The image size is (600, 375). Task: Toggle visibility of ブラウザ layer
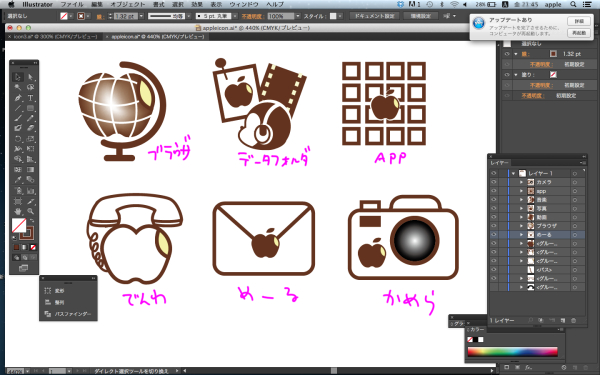[494, 226]
